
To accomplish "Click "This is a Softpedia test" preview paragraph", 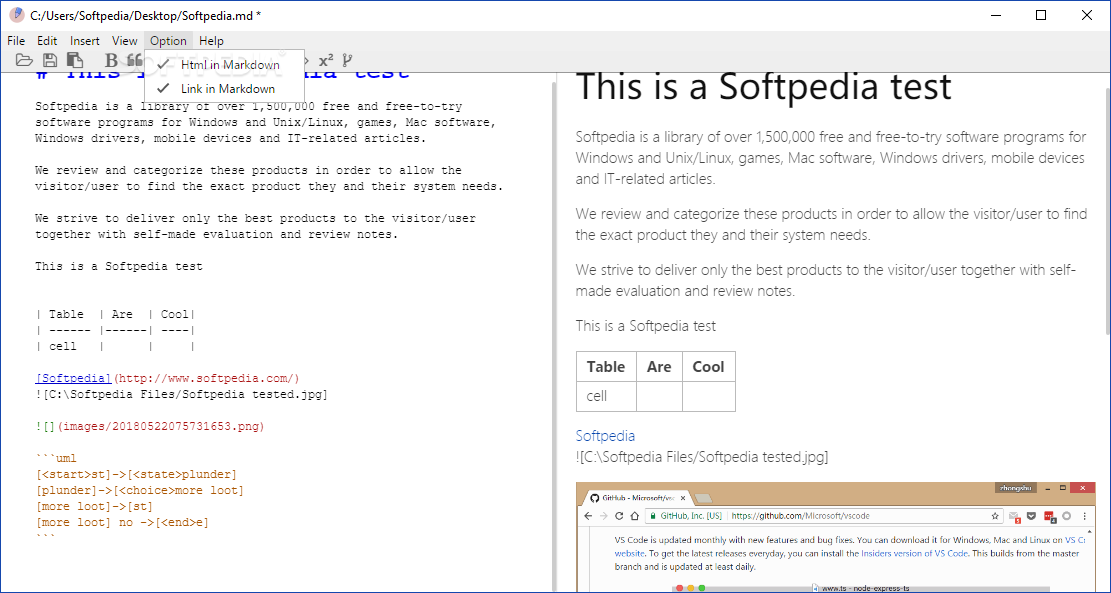I will (645, 326).
